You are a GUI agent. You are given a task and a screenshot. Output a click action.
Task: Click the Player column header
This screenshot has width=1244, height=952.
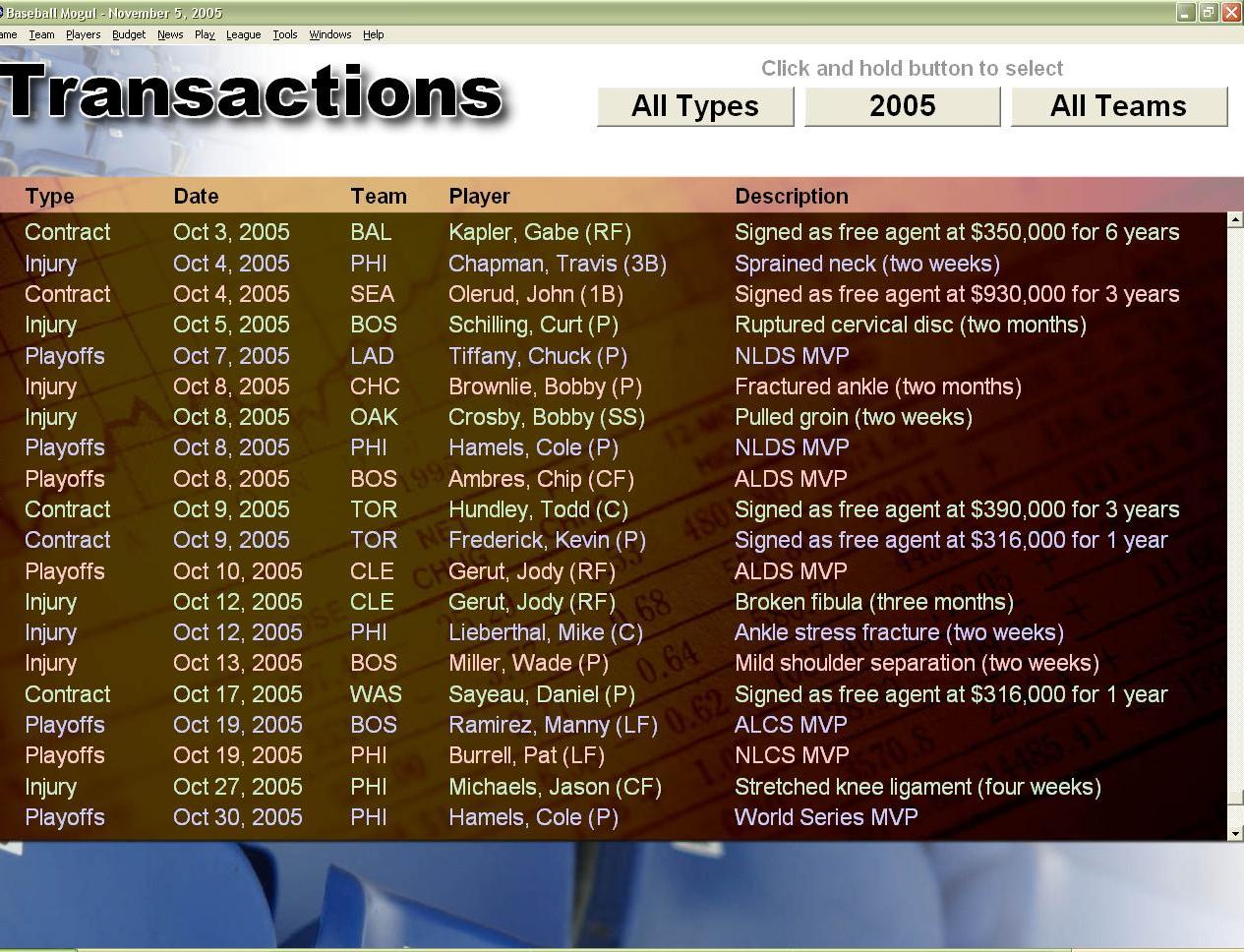click(x=479, y=196)
